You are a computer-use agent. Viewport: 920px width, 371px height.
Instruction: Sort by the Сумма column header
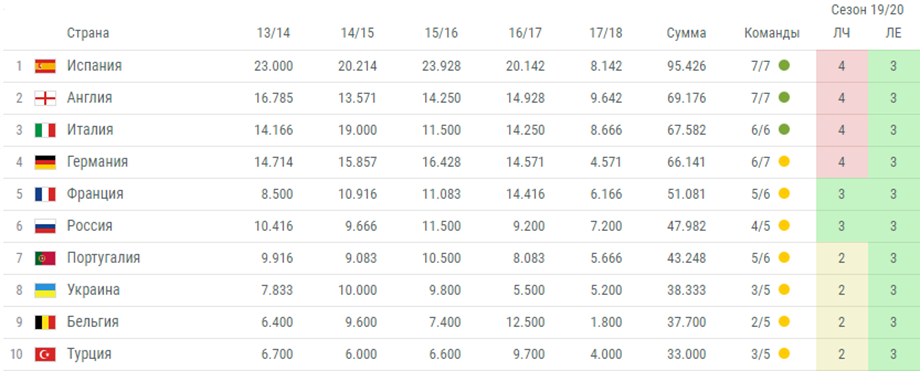pyautogui.click(x=686, y=33)
